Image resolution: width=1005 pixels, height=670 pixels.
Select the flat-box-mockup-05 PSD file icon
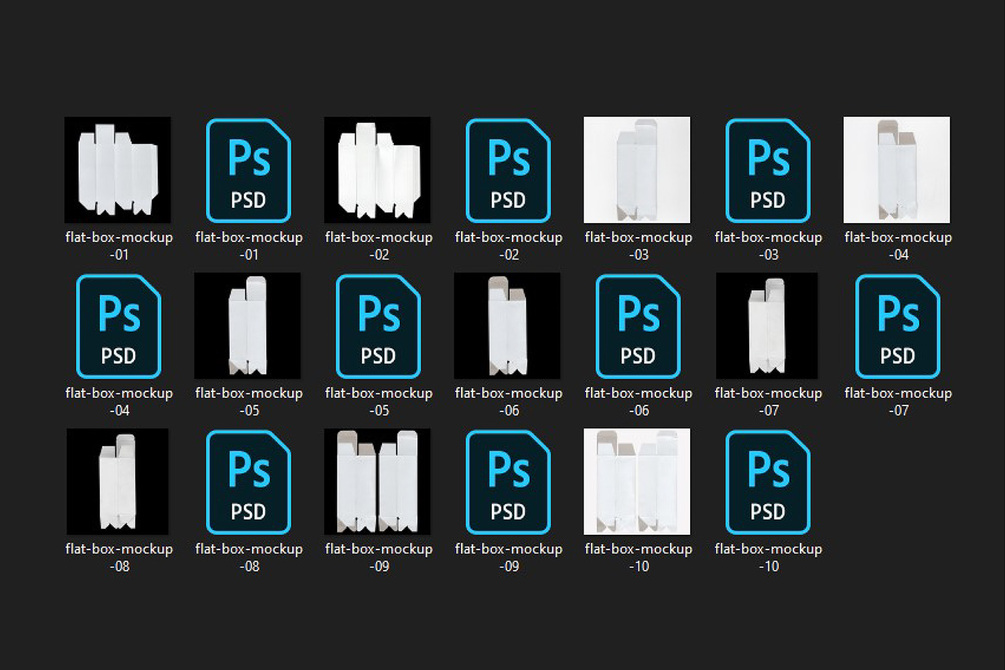coord(378,326)
